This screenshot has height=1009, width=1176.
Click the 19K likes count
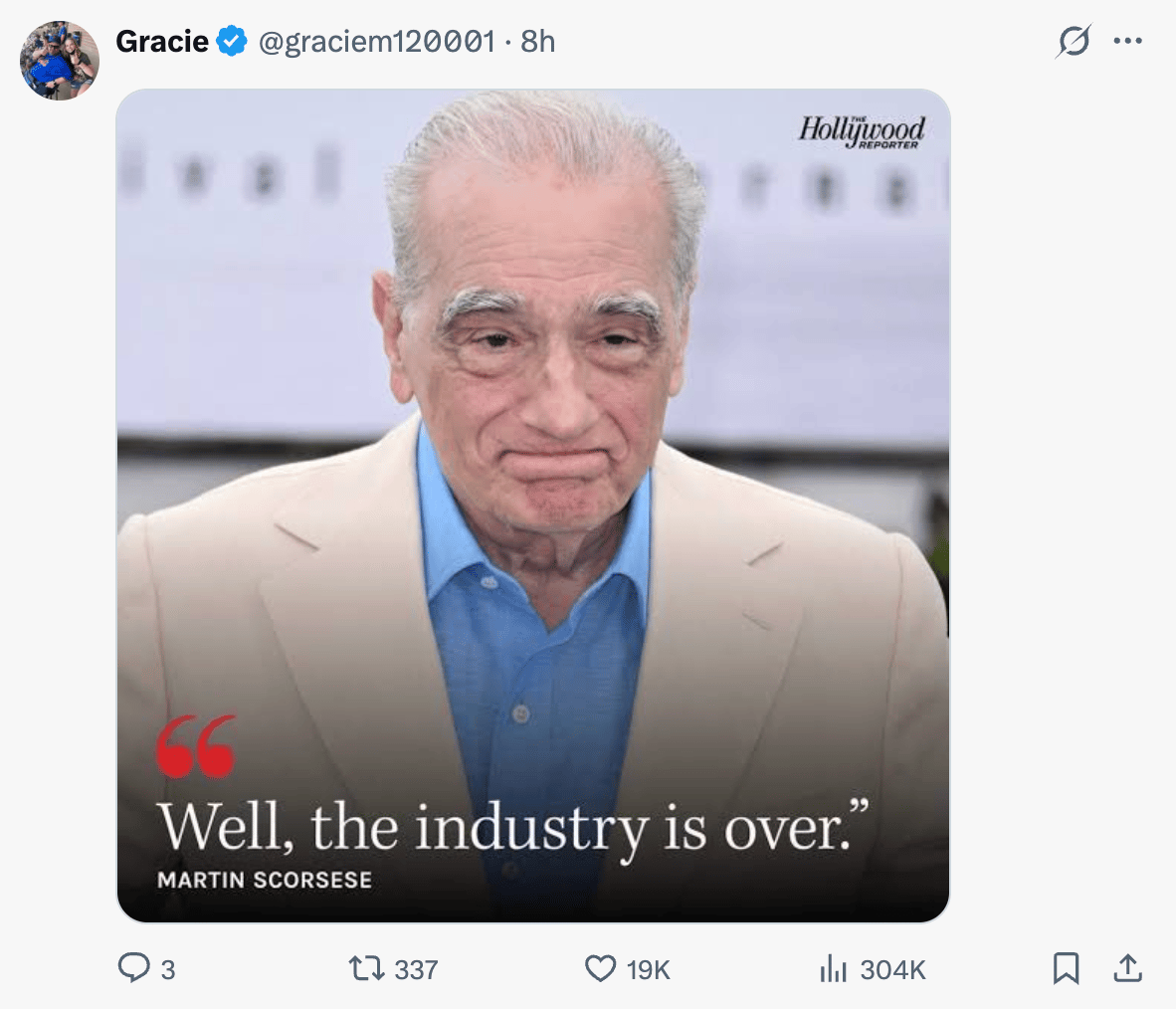pos(648,970)
